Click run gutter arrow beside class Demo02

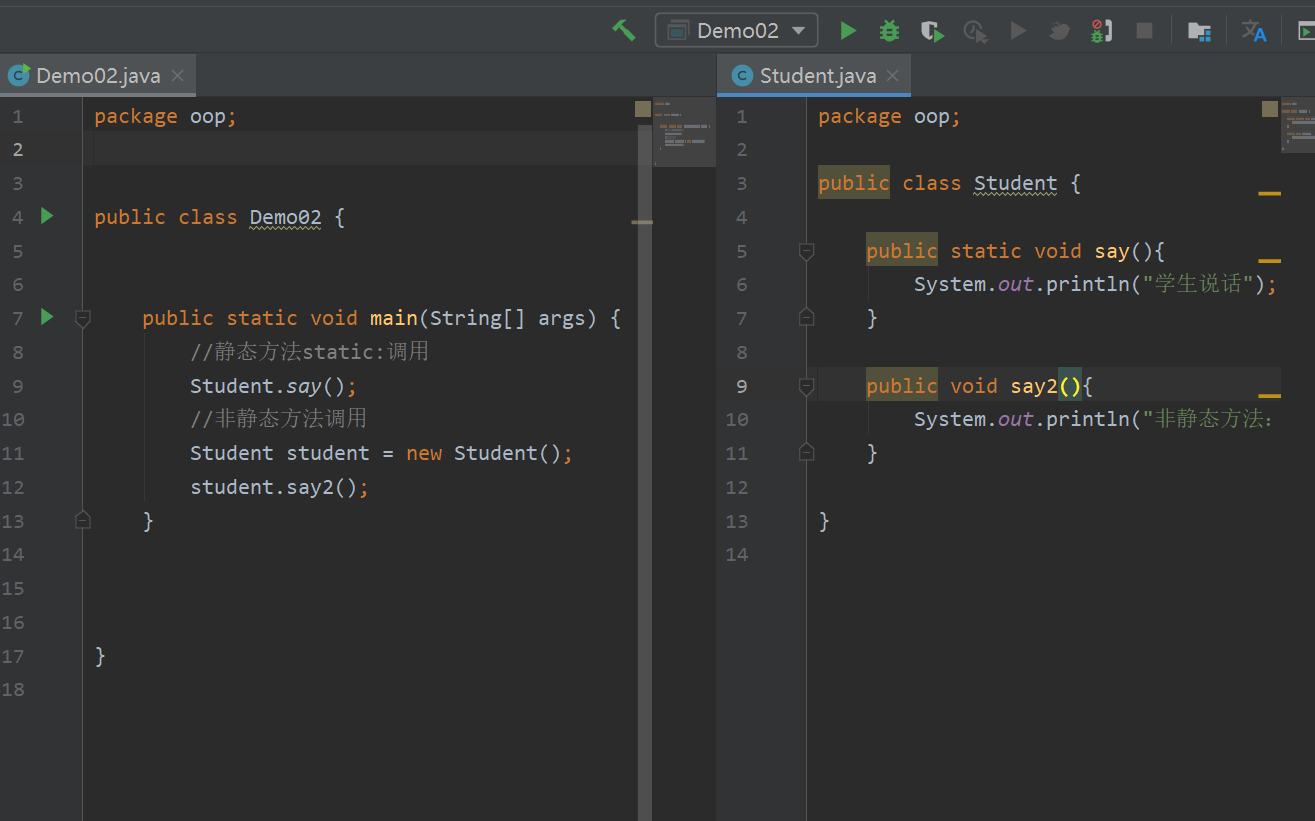point(46,215)
